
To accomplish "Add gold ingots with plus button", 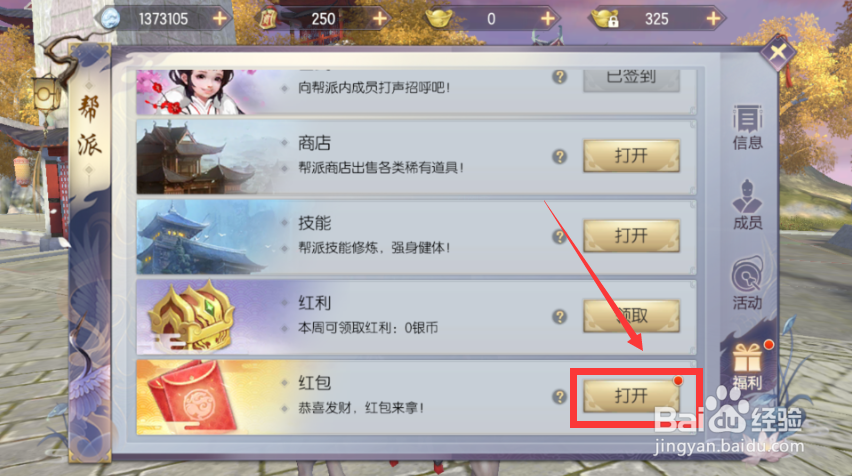I will tap(548, 19).
